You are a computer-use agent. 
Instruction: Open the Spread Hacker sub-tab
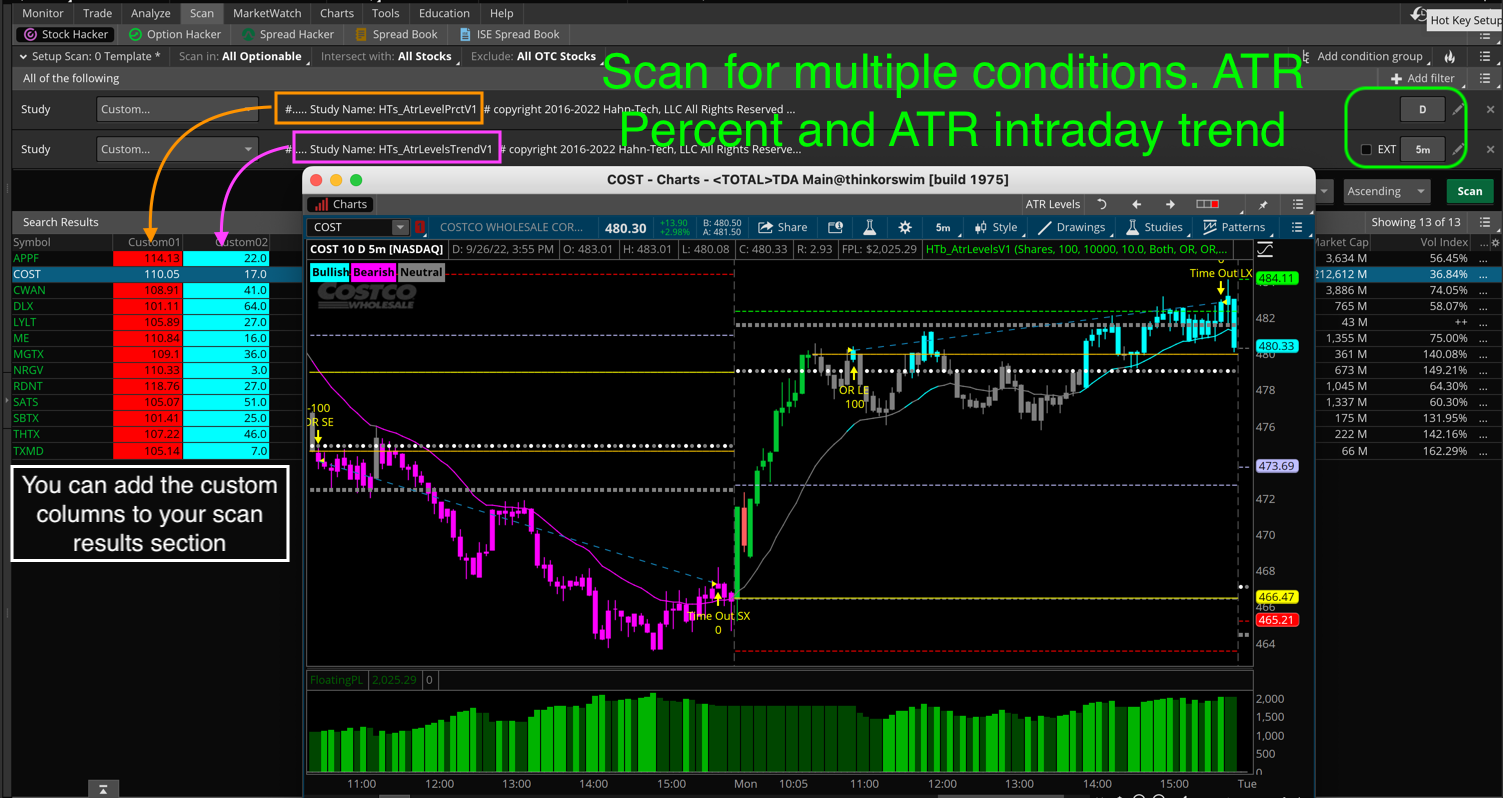(x=287, y=34)
